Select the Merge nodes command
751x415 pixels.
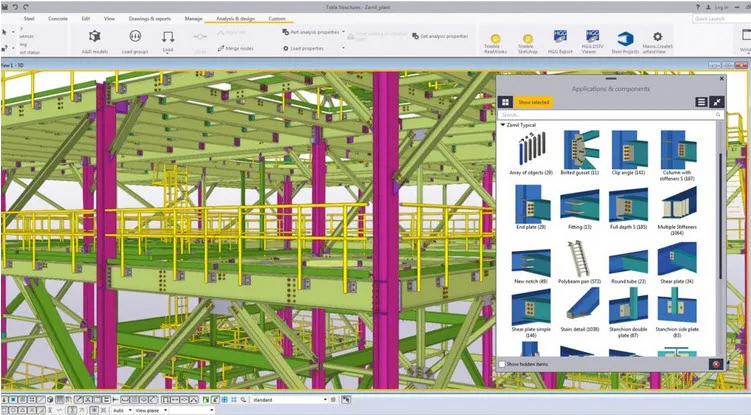pos(236,48)
